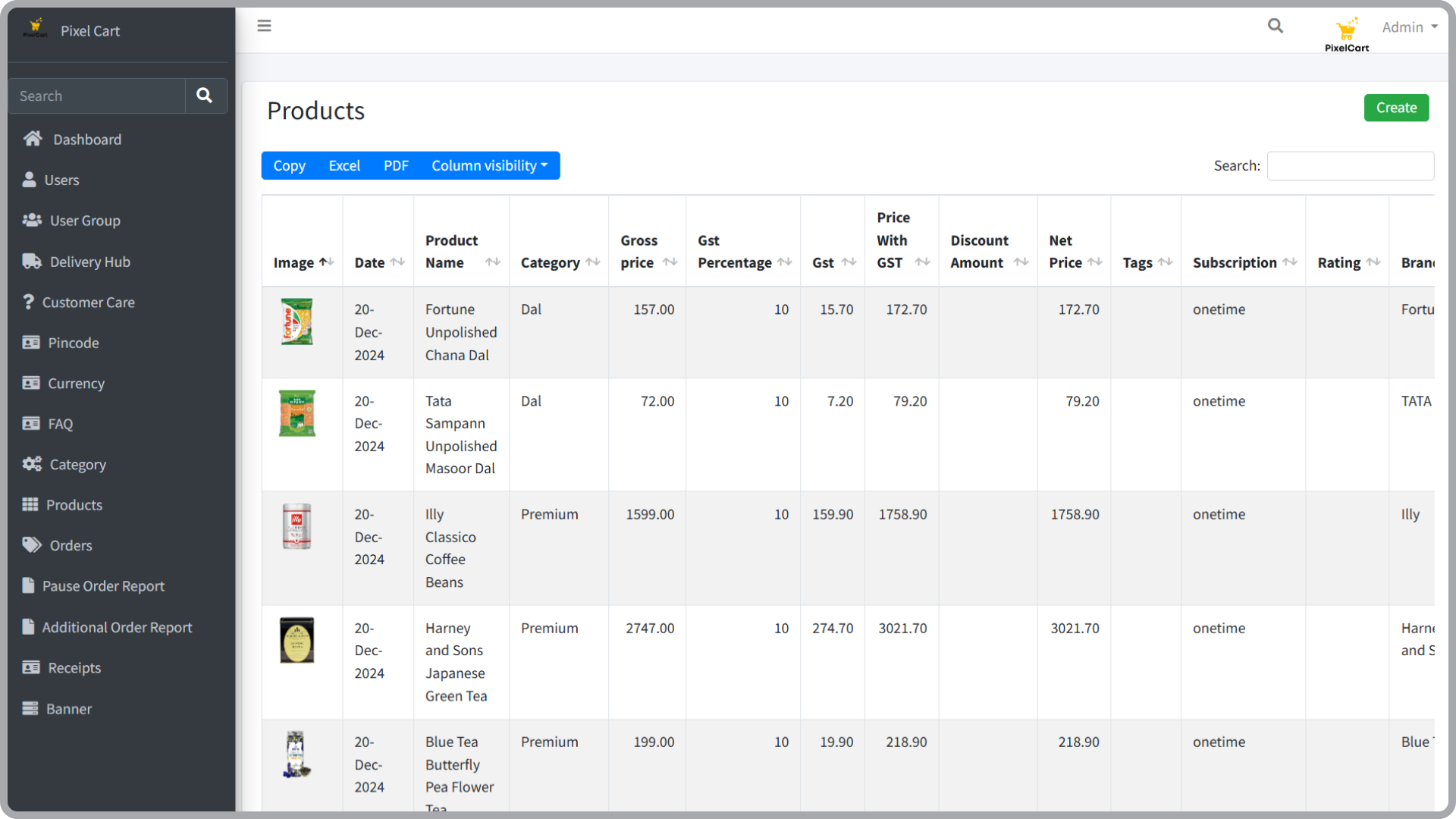Click the Pincode card icon
1456x819 pixels.
pyautogui.click(x=31, y=343)
